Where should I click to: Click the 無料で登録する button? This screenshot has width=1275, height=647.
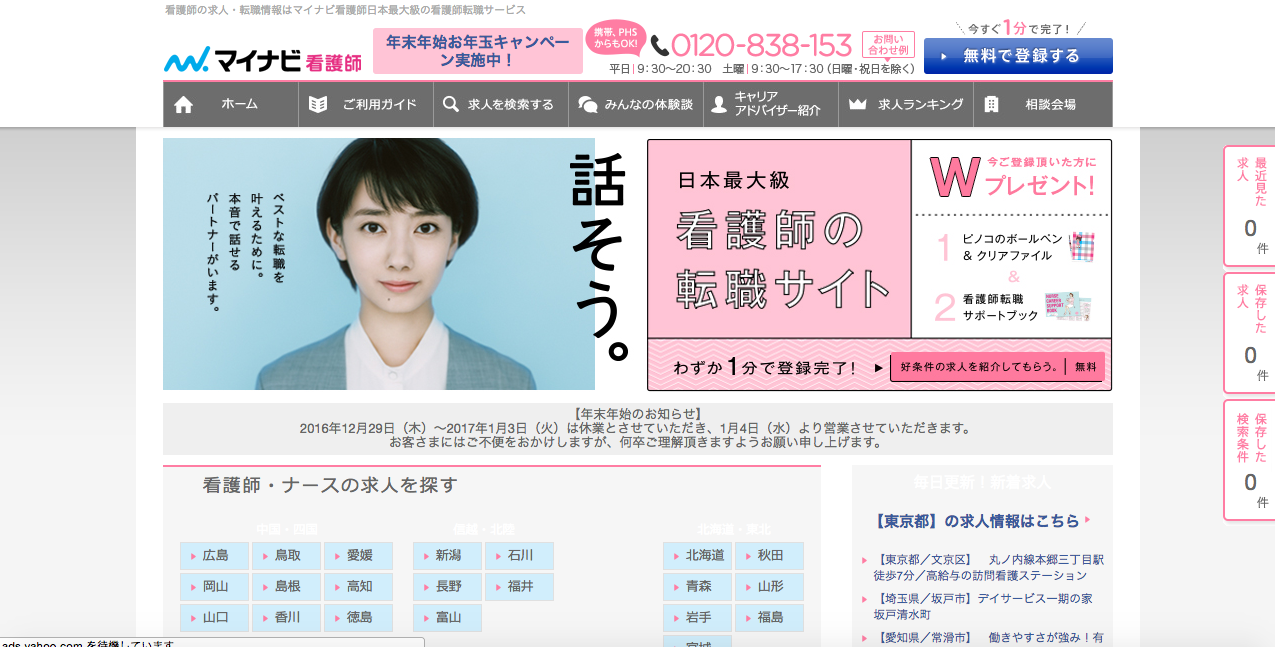coord(1018,56)
